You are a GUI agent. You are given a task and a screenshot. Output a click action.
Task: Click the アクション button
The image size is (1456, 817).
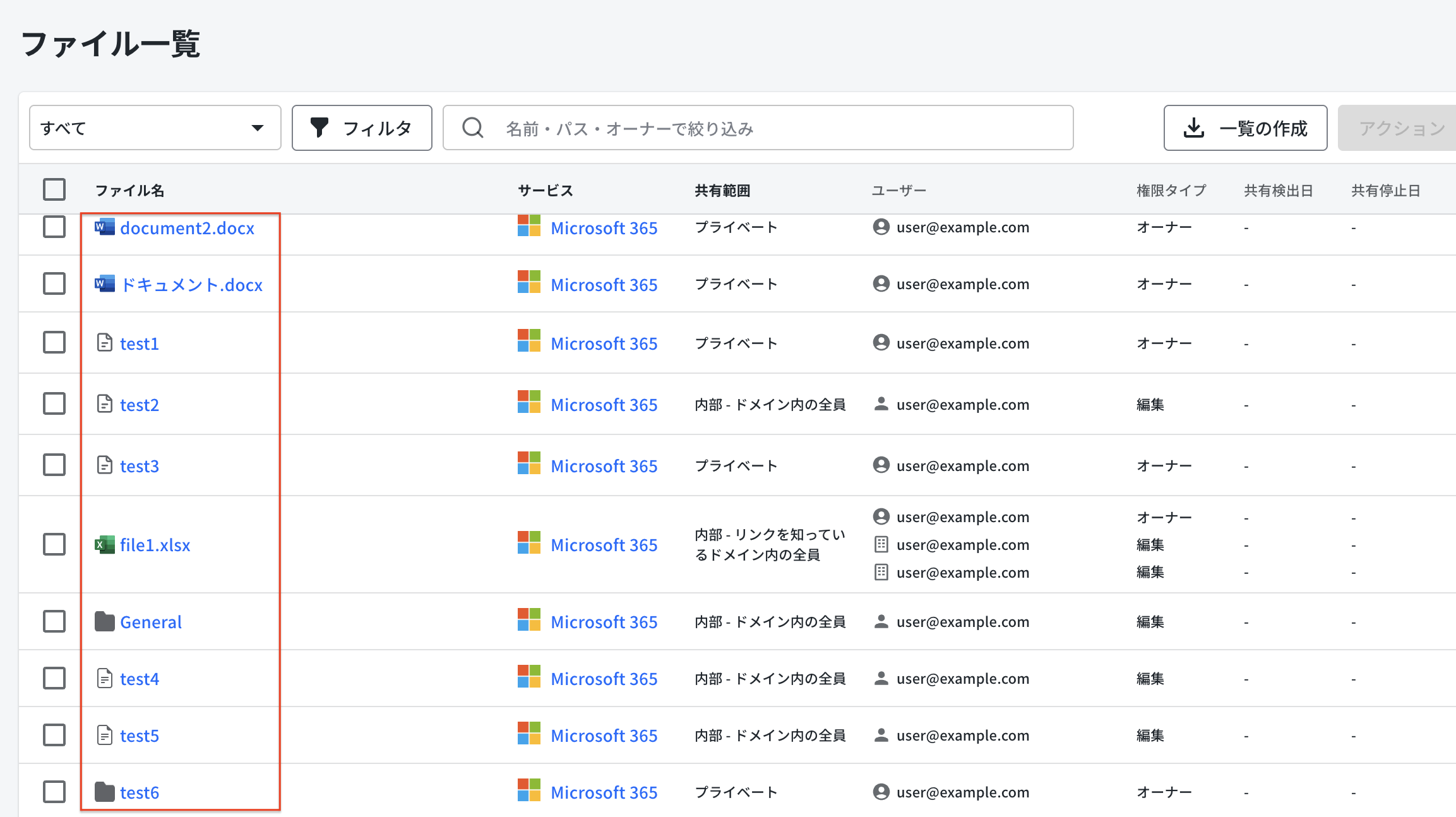pyautogui.click(x=1397, y=128)
